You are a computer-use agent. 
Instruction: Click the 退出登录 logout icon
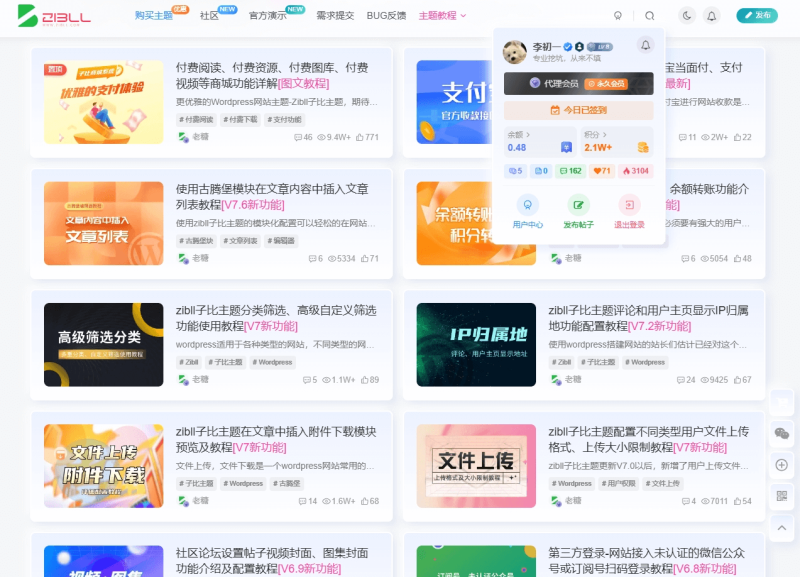[629, 205]
